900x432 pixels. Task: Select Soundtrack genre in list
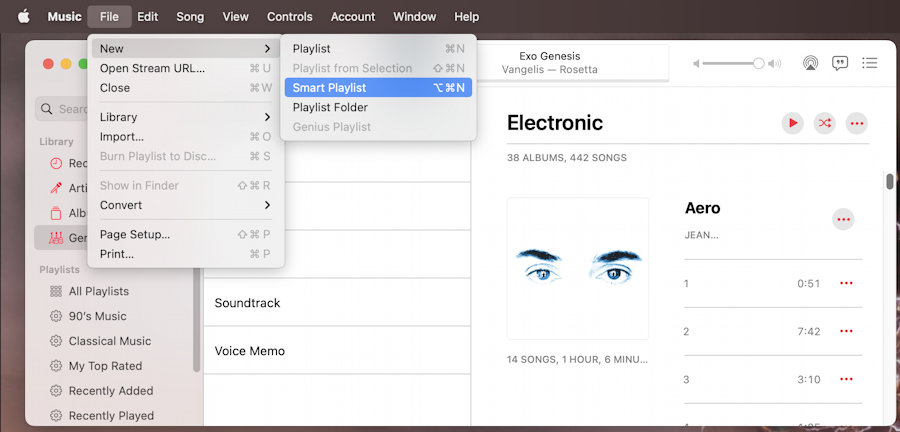(337, 302)
